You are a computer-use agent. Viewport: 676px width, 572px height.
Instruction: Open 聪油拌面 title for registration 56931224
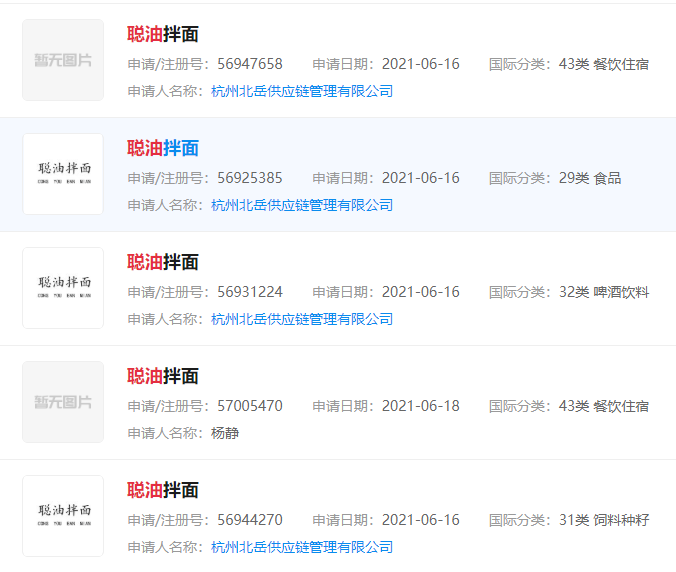(163, 262)
